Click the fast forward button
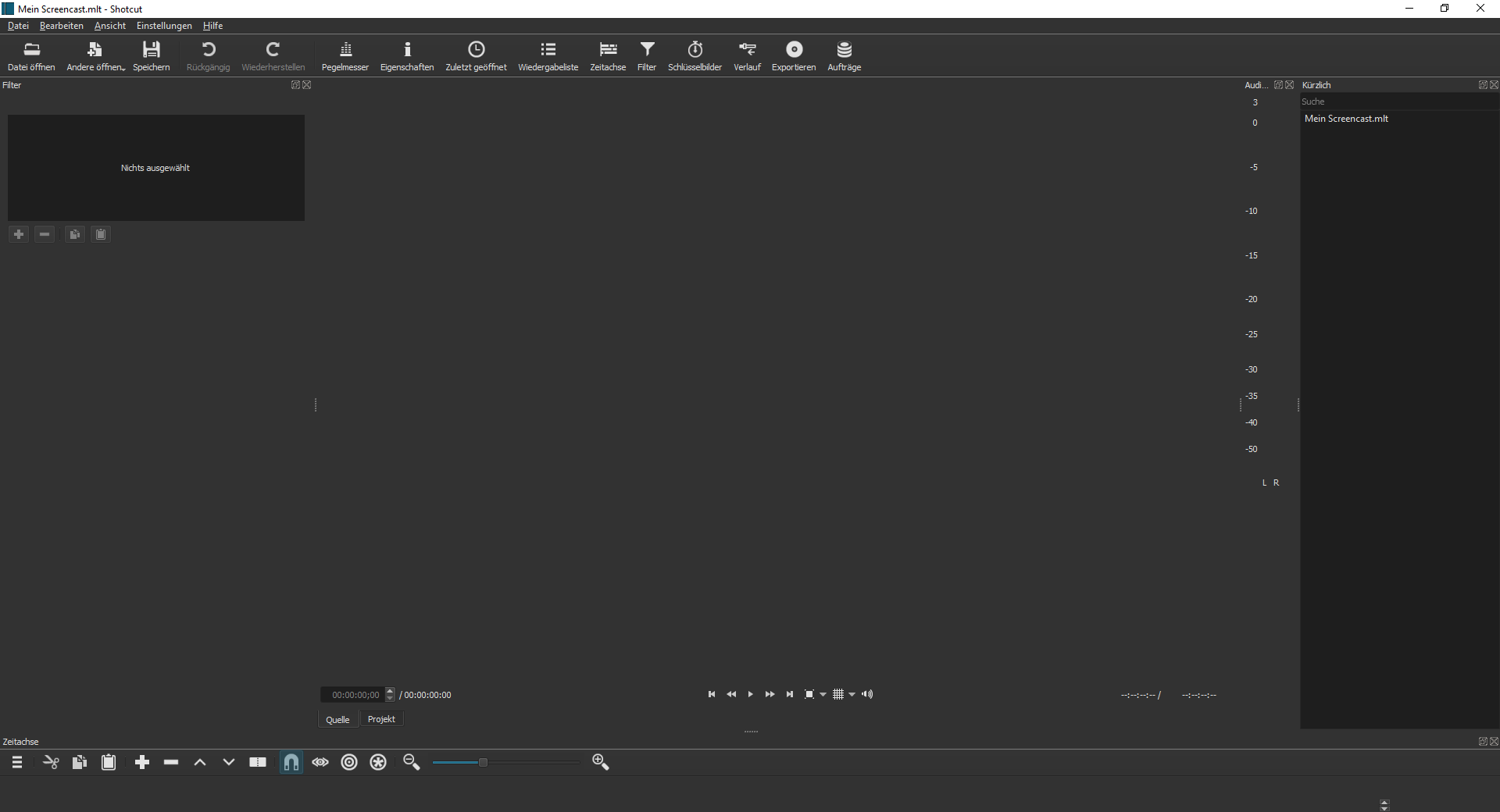This screenshot has height=812, width=1500. 770,694
